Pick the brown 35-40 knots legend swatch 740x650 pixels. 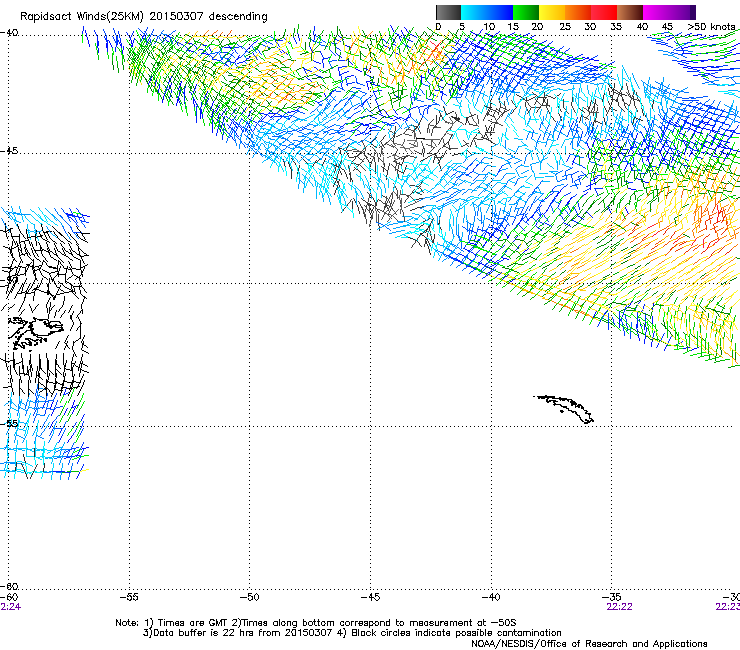coord(630,12)
